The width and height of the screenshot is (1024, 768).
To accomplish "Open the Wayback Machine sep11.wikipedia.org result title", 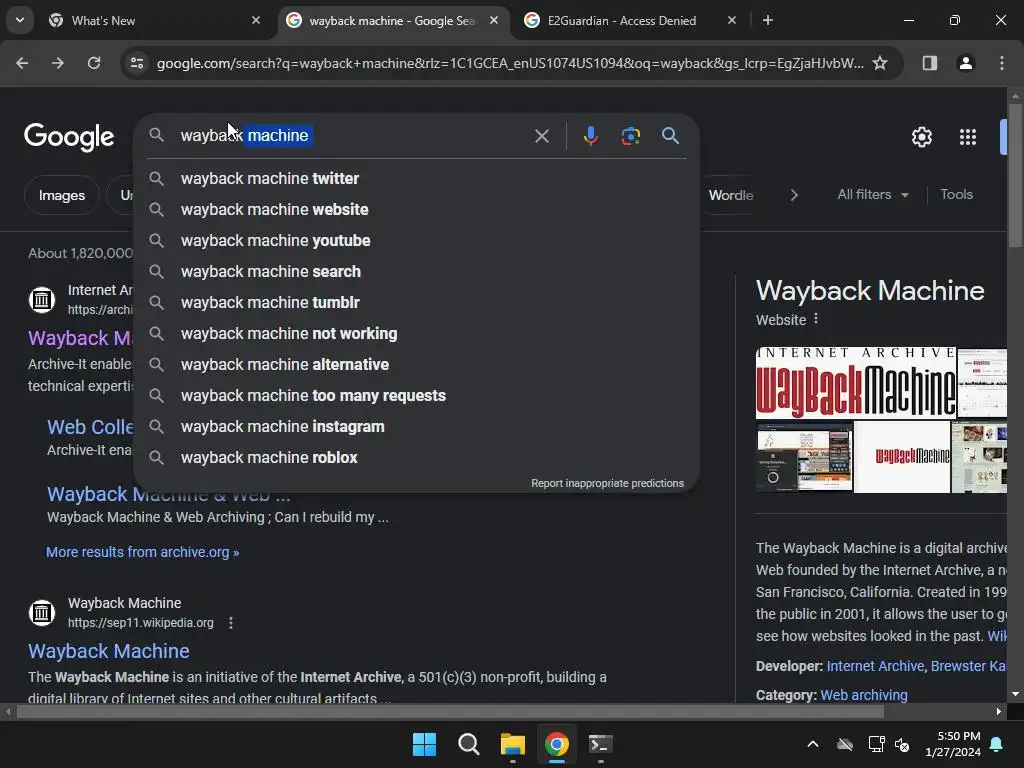I will click(108, 651).
